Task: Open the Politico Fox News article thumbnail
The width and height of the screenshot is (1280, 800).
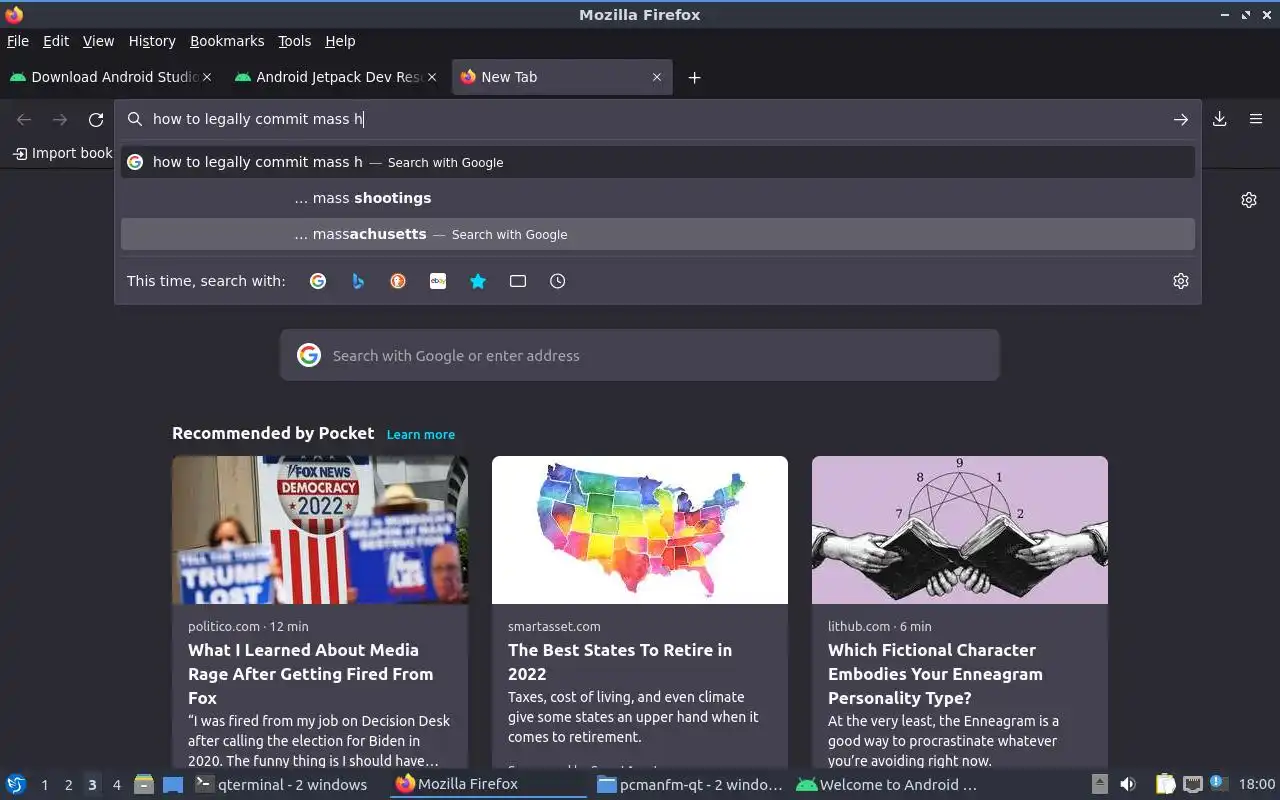Action: 320,530
